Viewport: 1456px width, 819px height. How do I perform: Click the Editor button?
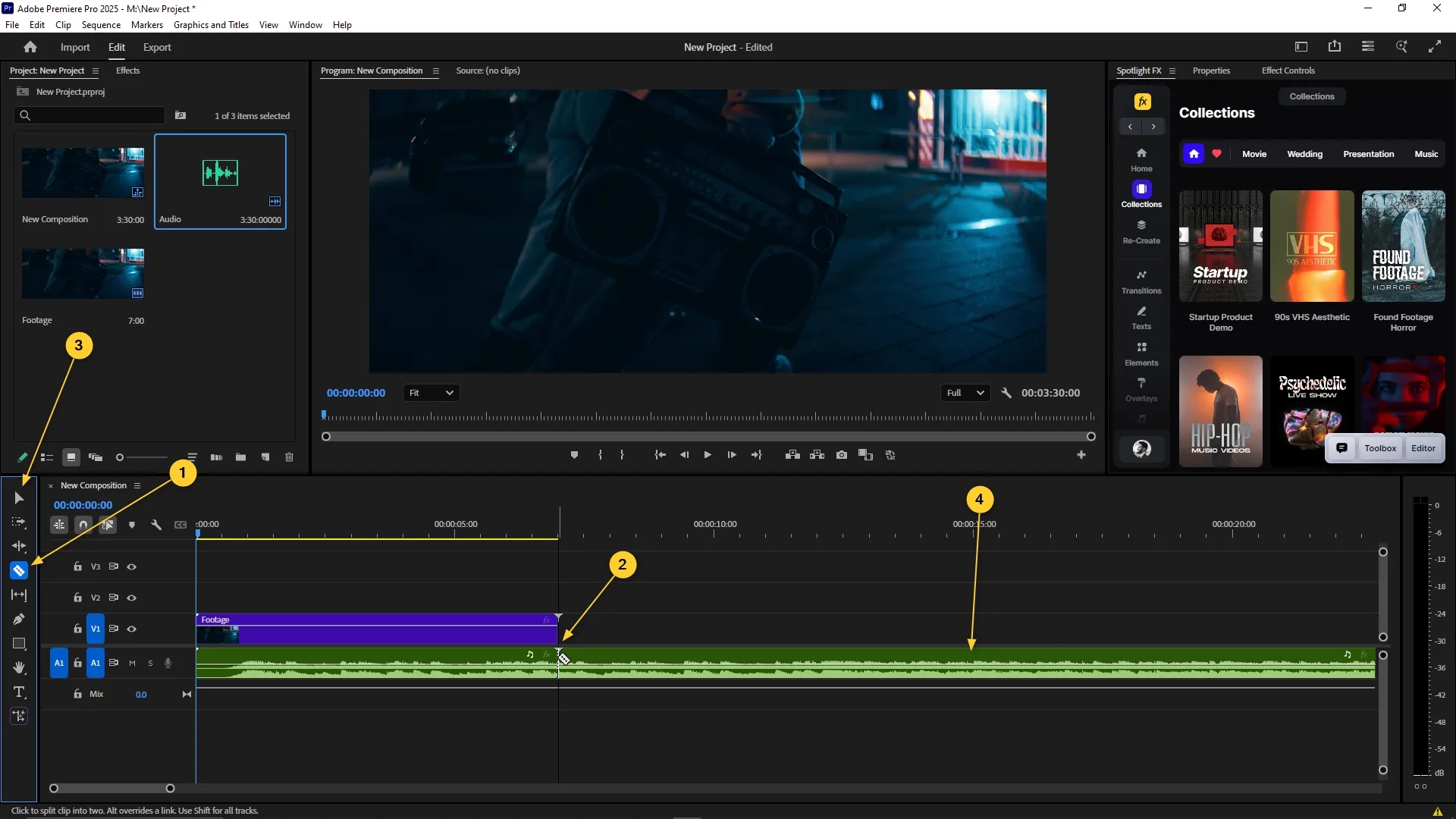(1423, 448)
